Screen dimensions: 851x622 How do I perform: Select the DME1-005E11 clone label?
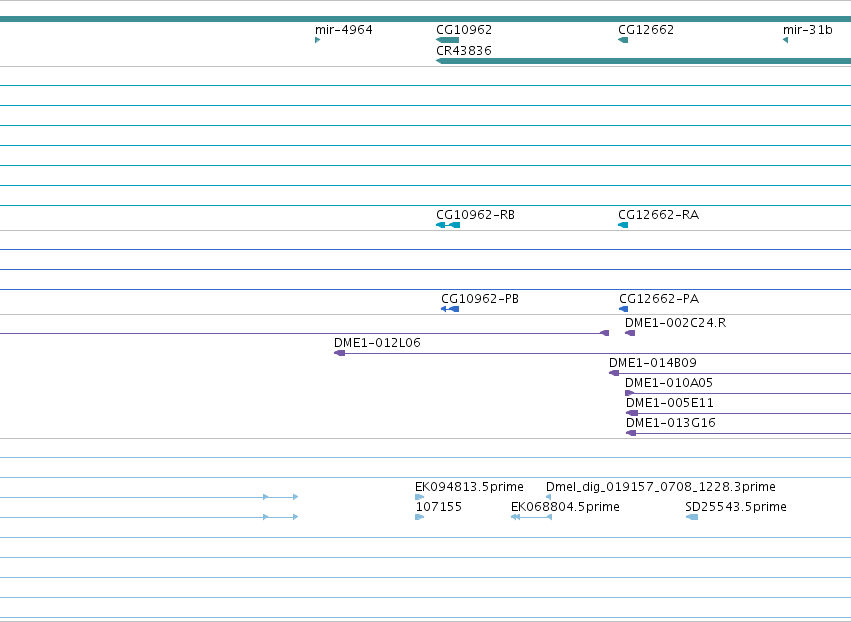670,403
